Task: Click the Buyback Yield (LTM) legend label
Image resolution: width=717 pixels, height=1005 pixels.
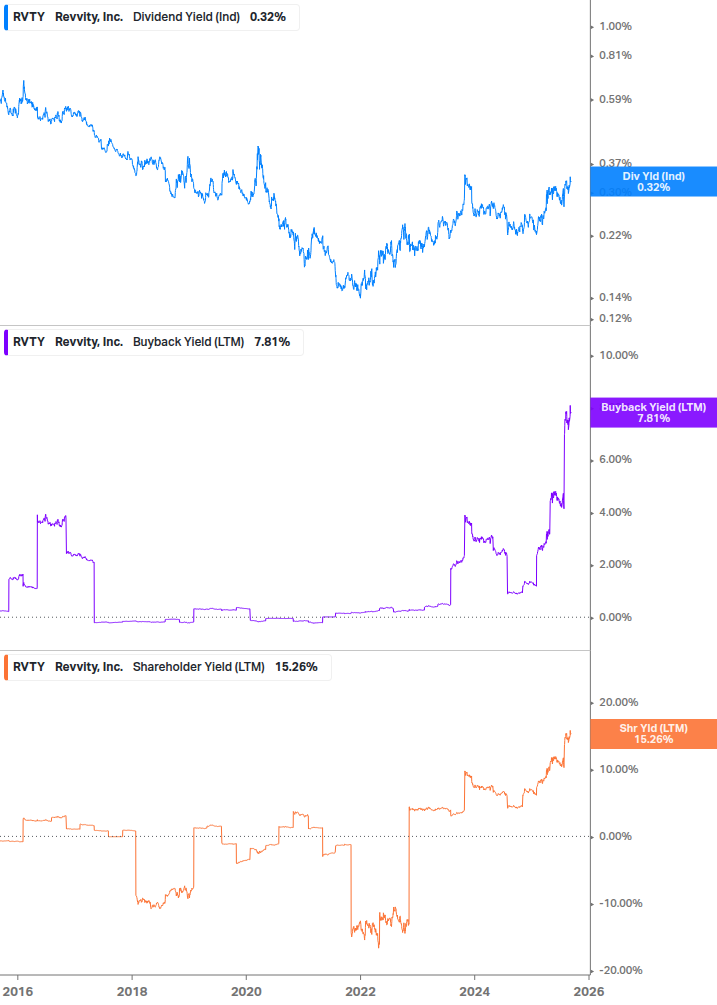Action: coord(188,342)
